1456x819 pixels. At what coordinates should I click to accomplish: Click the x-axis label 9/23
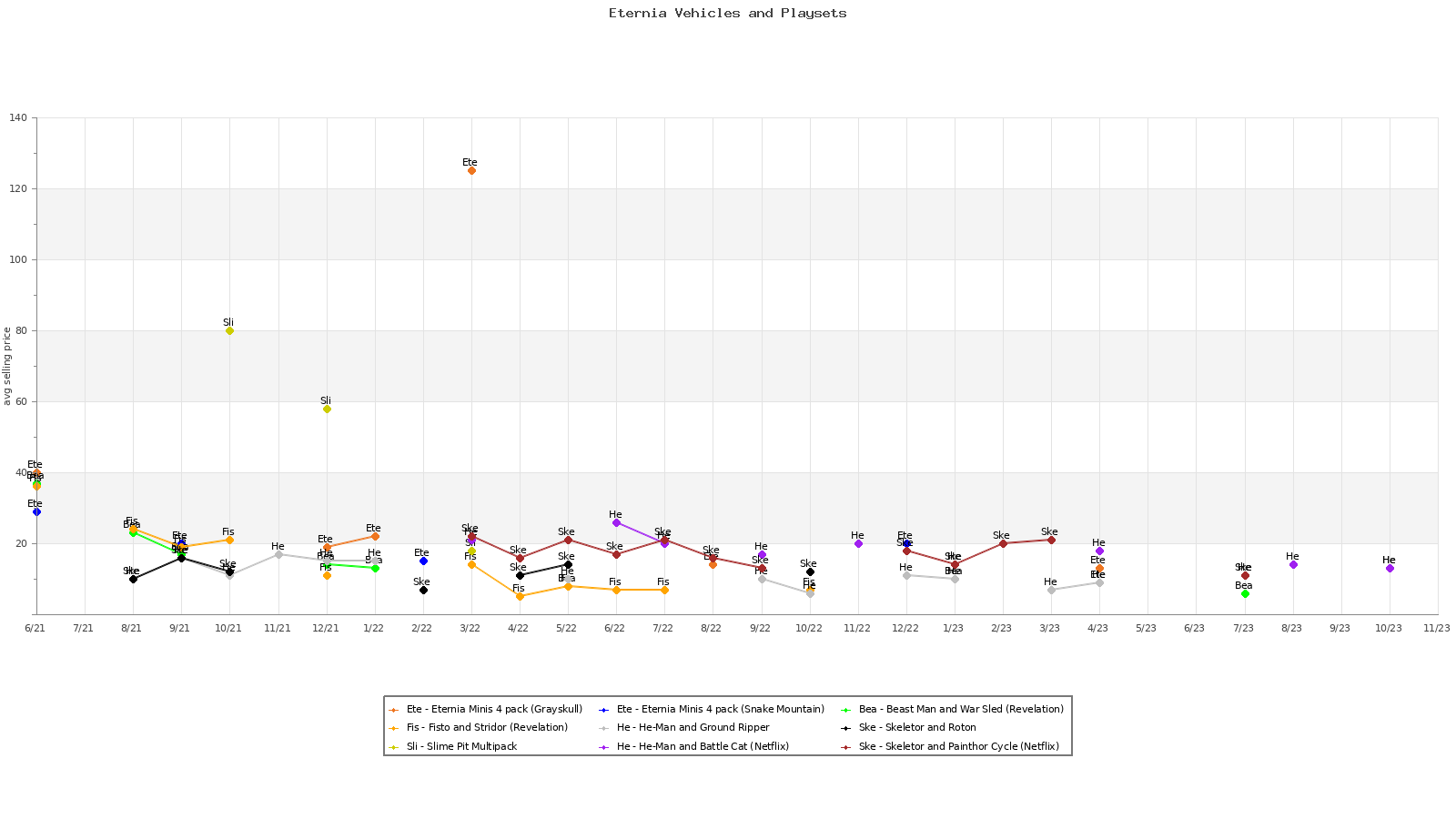1340,628
